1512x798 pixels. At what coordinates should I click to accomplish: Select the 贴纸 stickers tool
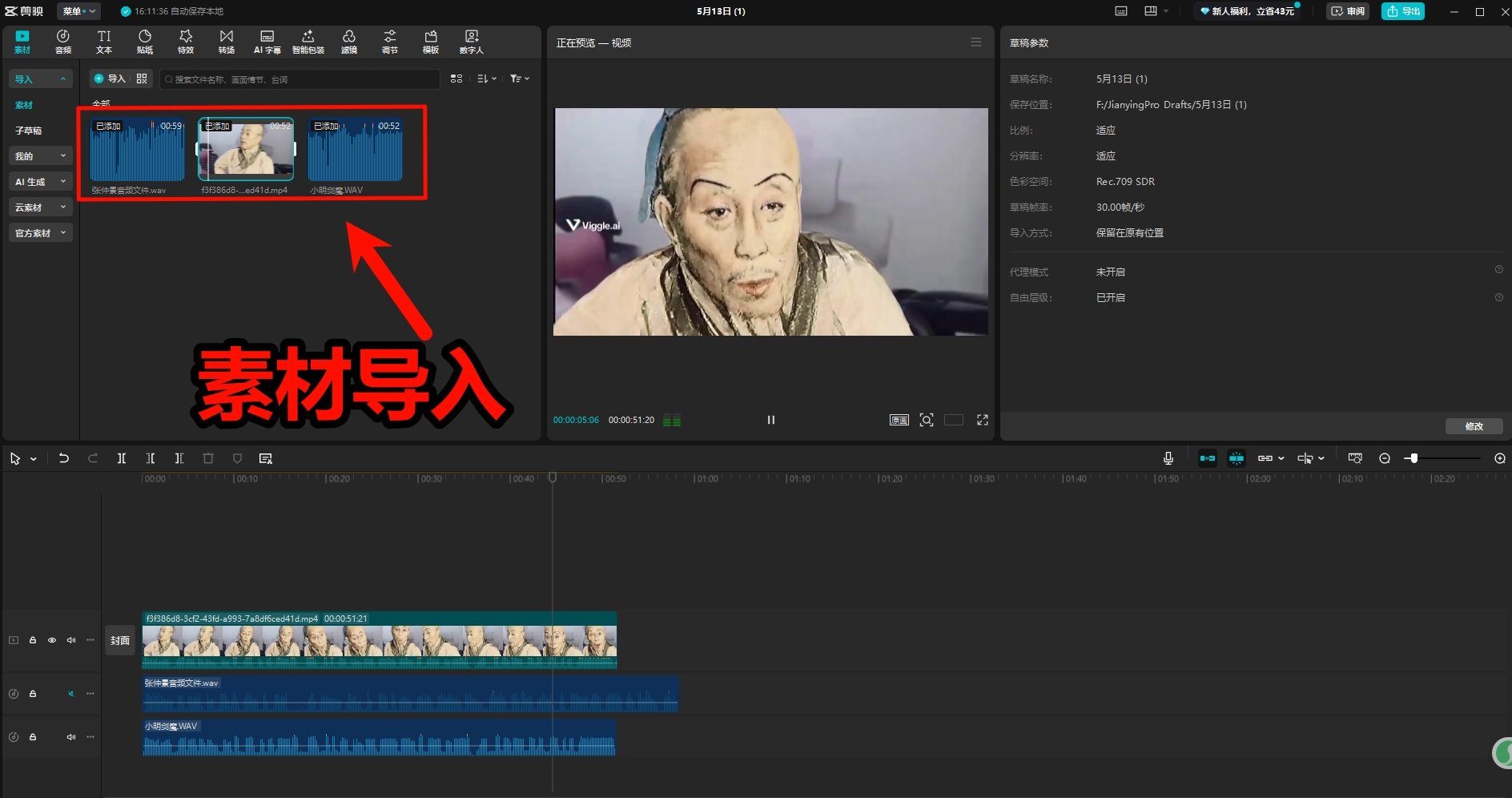pyautogui.click(x=145, y=42)
